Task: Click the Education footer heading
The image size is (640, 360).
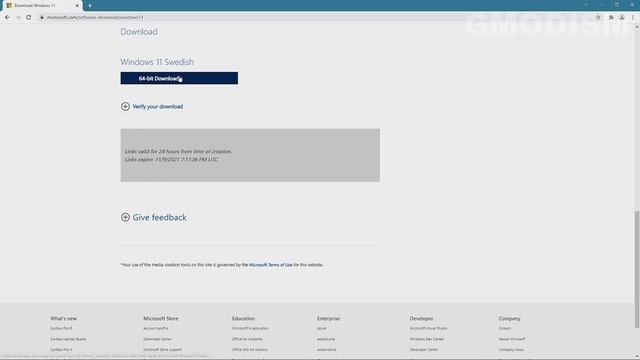Action: click(244, 318)
